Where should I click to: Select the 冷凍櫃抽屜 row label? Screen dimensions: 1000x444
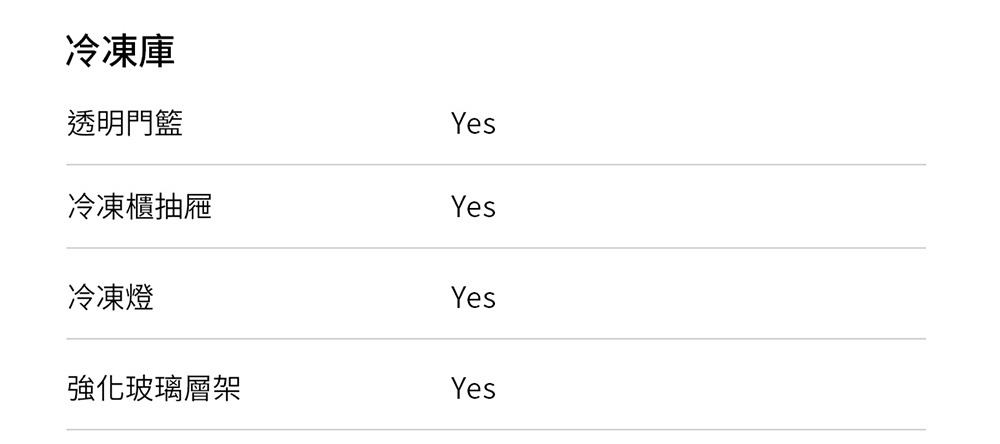139,206
